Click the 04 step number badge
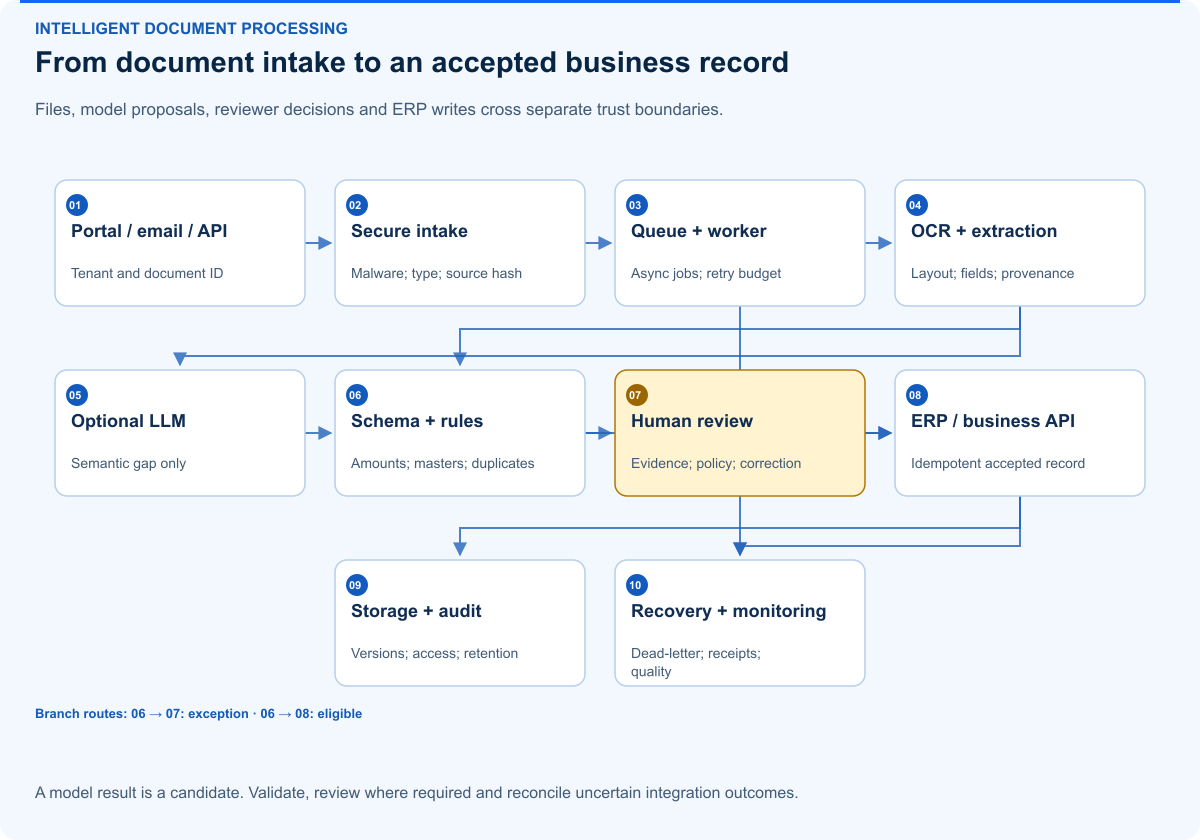The image size is (1200, 840). point(916,205)
